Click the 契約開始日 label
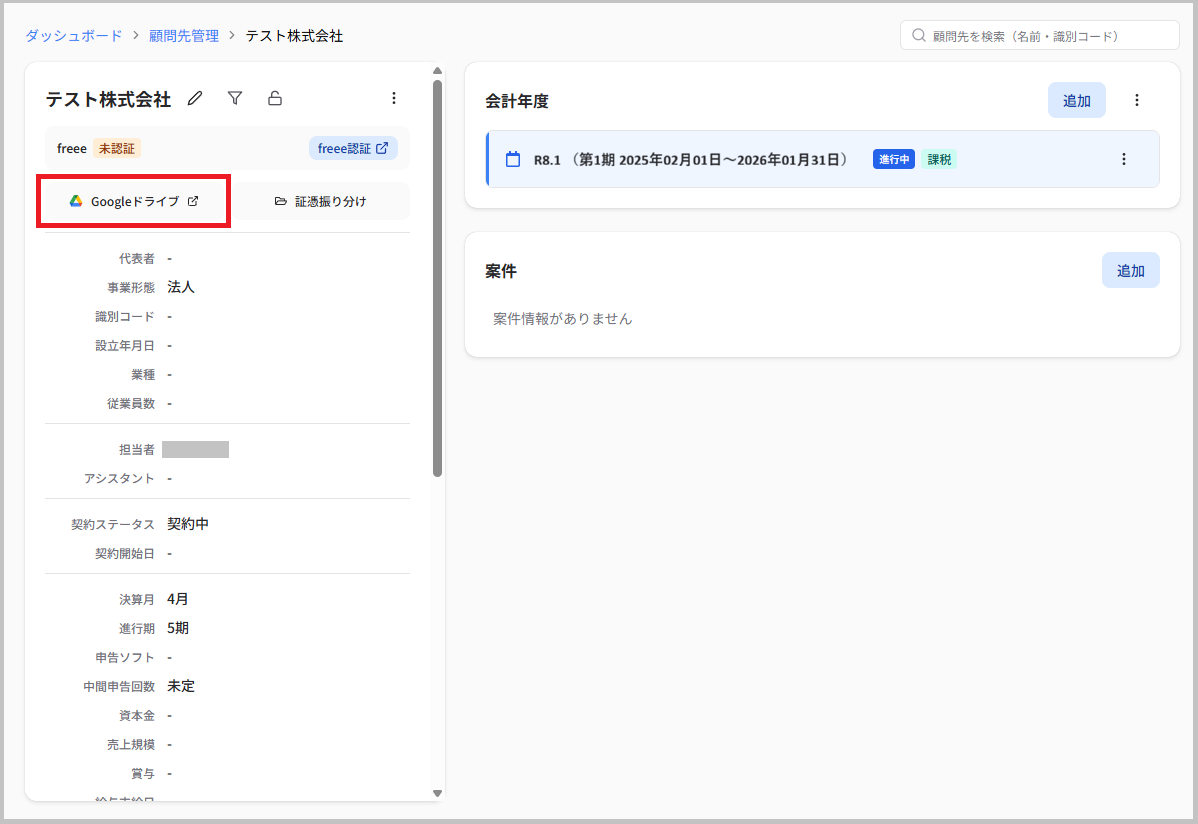Image resolution: width=1198 pixels, height=824 pixels. (x=125, y=553)
